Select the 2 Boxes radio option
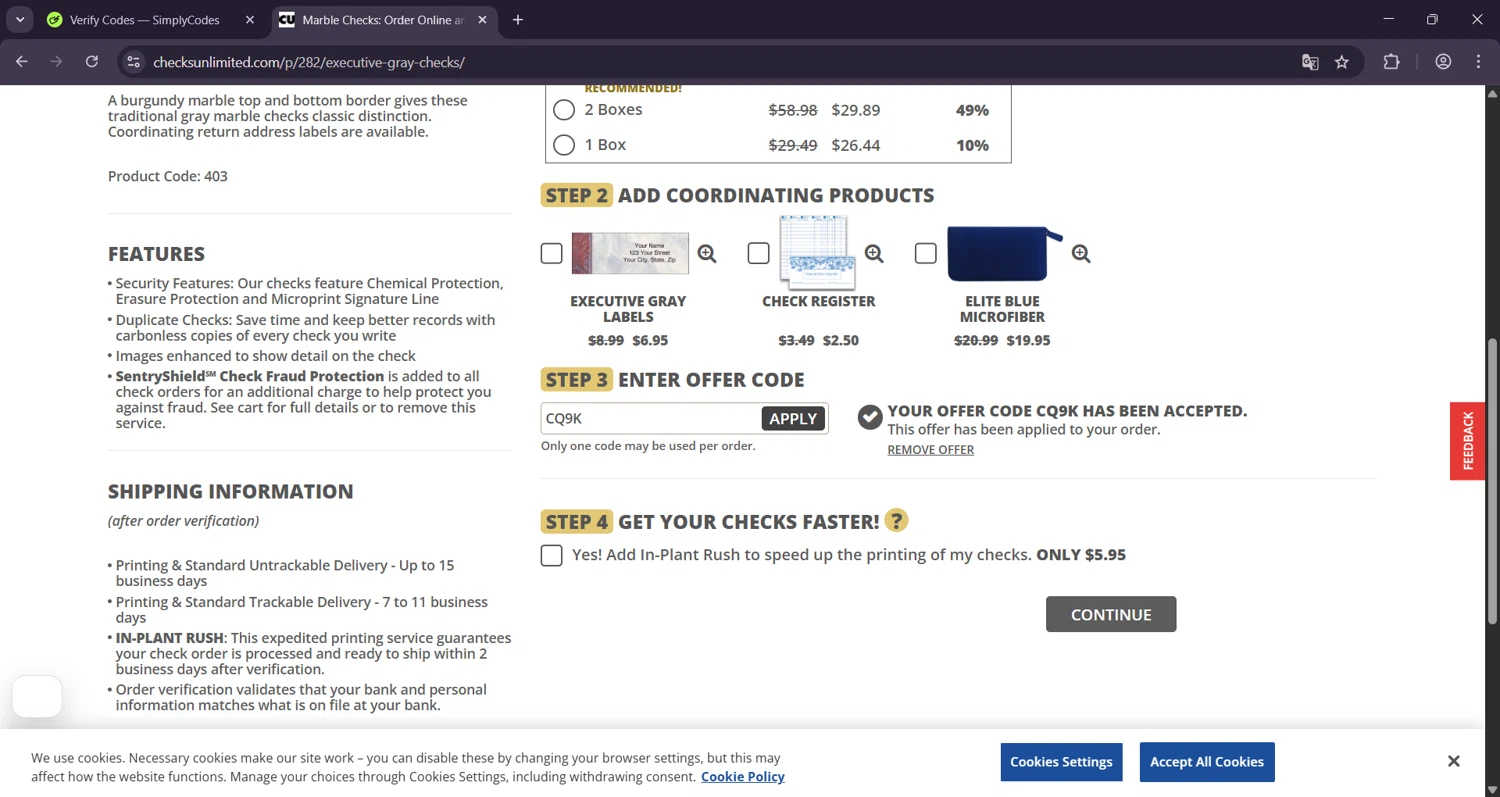 tap(564, 110)
